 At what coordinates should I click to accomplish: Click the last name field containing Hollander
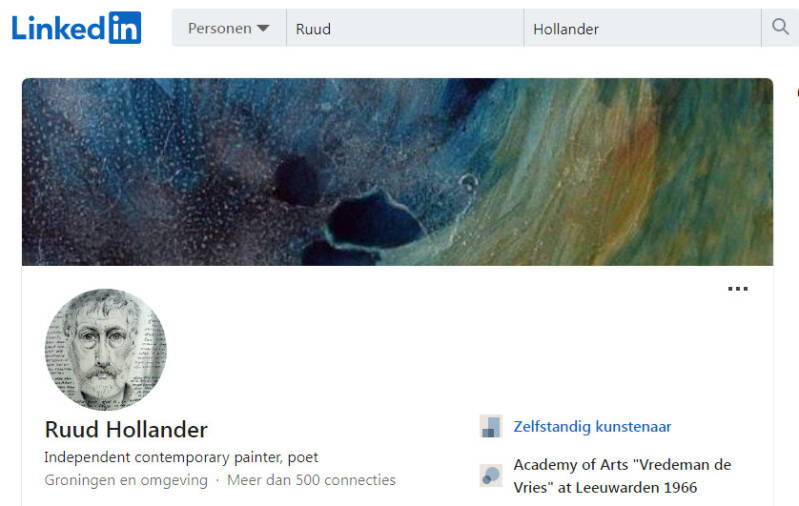(642, 28)
